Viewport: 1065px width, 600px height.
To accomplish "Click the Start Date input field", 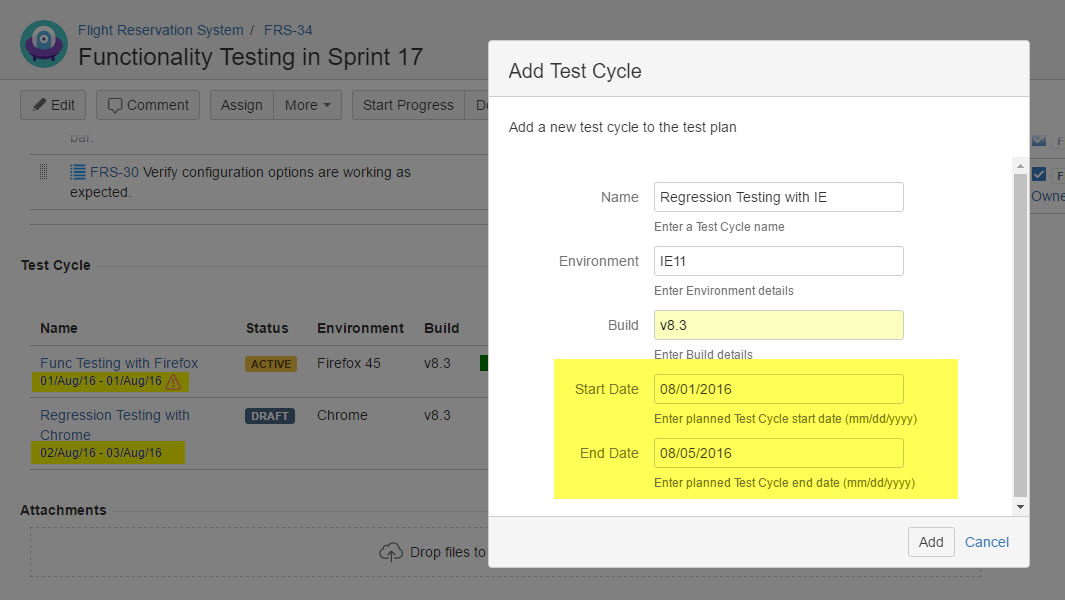I will (x=778, y=389).
